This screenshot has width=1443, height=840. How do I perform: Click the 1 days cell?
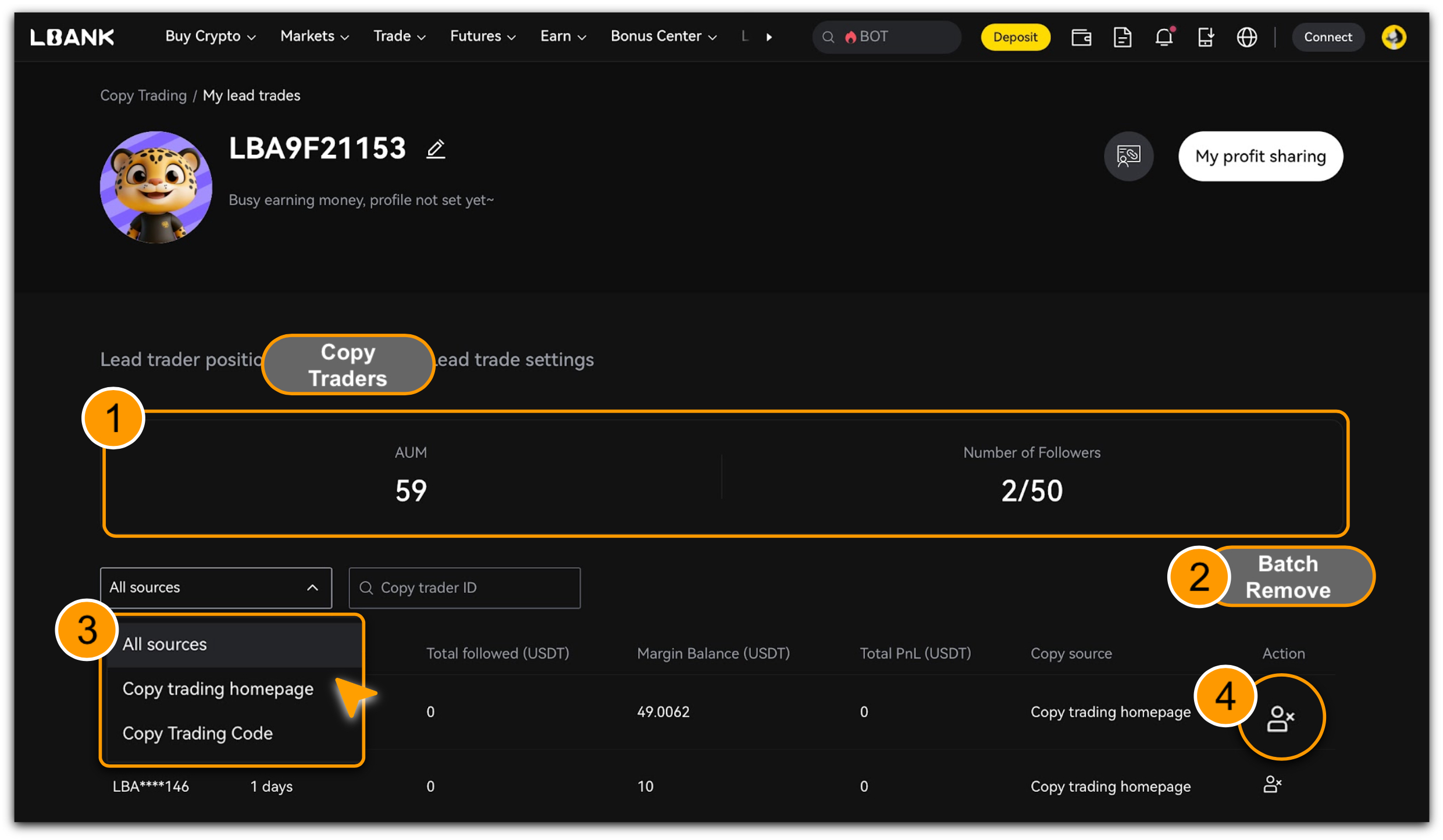tap(271, 787)
